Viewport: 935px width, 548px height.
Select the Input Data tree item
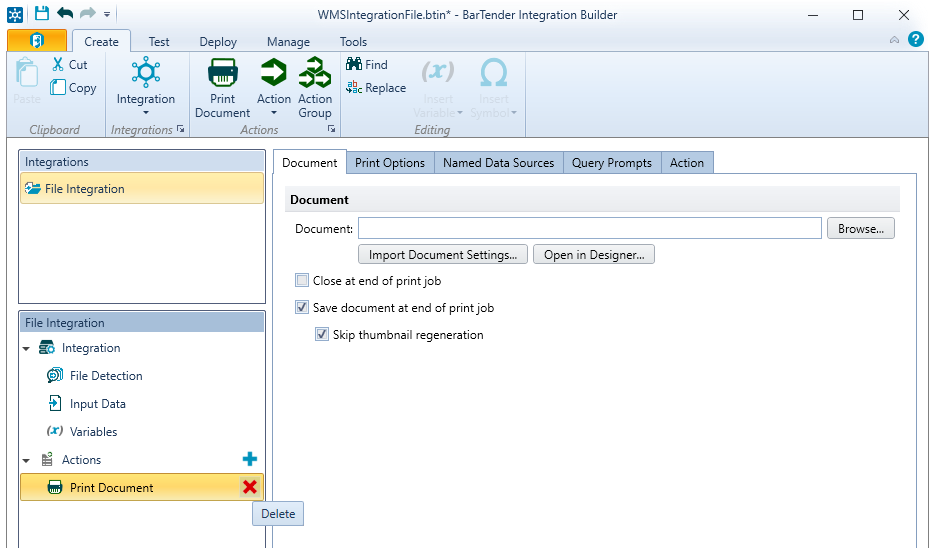tap(97, 404)
